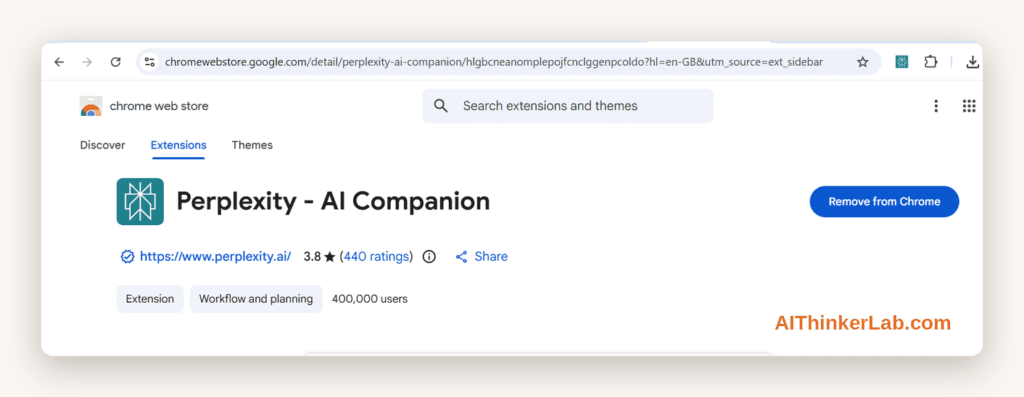
Task: Open the Perplexity extension toolbar icon
Action: coord(902,62)
